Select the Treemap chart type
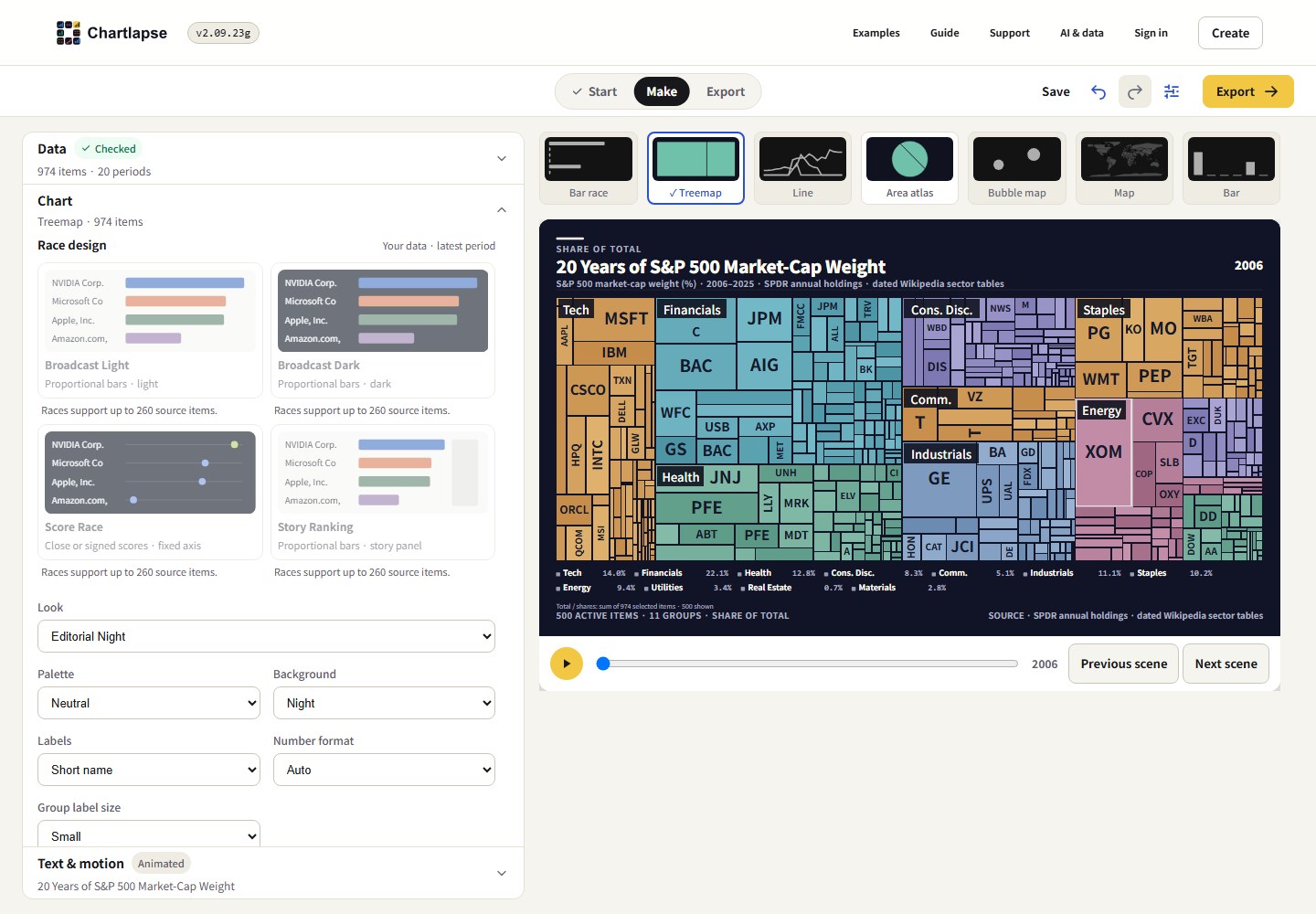 pyautogui.click(x=695, y=168)
